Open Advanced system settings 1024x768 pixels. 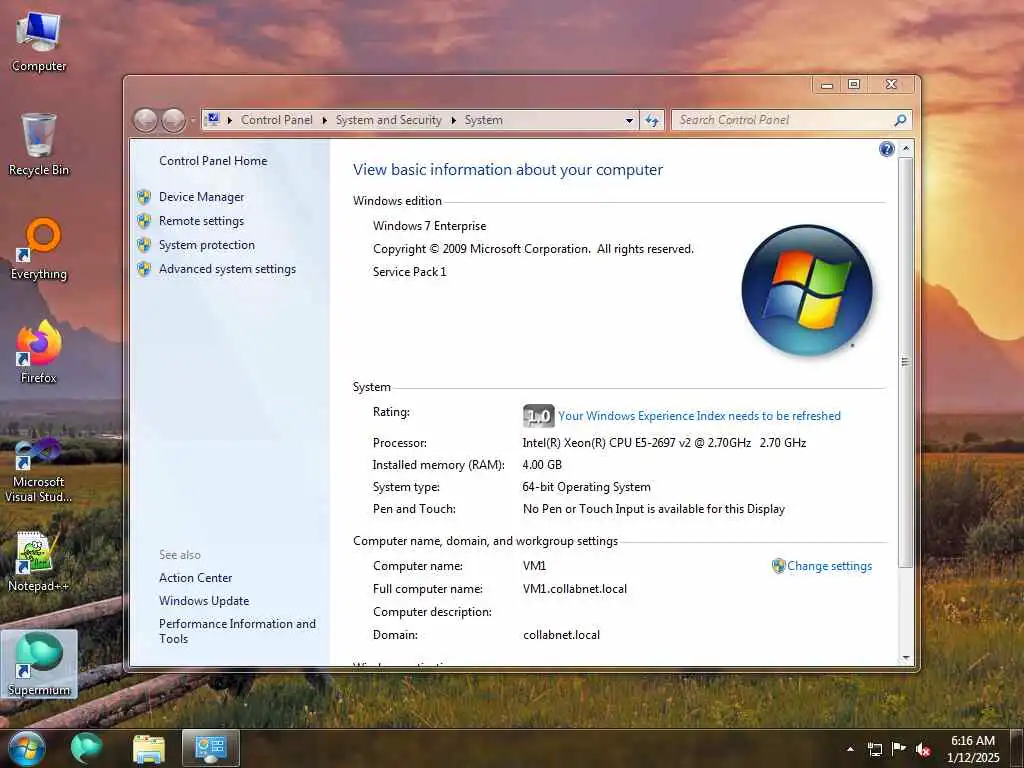(227, 269)
